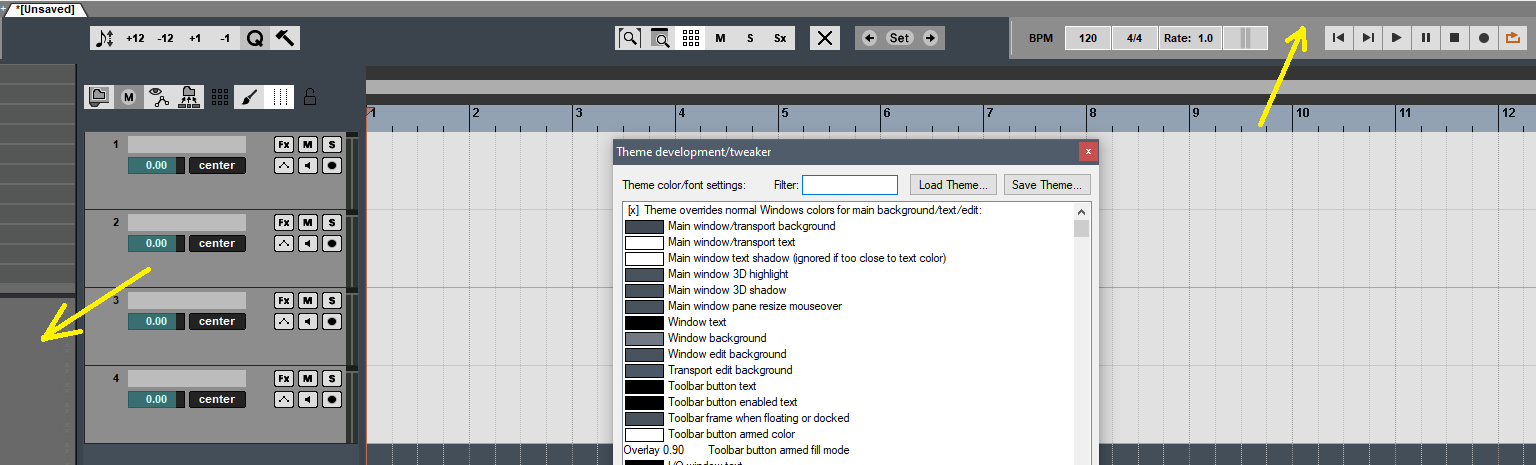Click the Rate: 1.0 field
Viewport: 1536px width, 465px height.
[x=1190, y=38]
